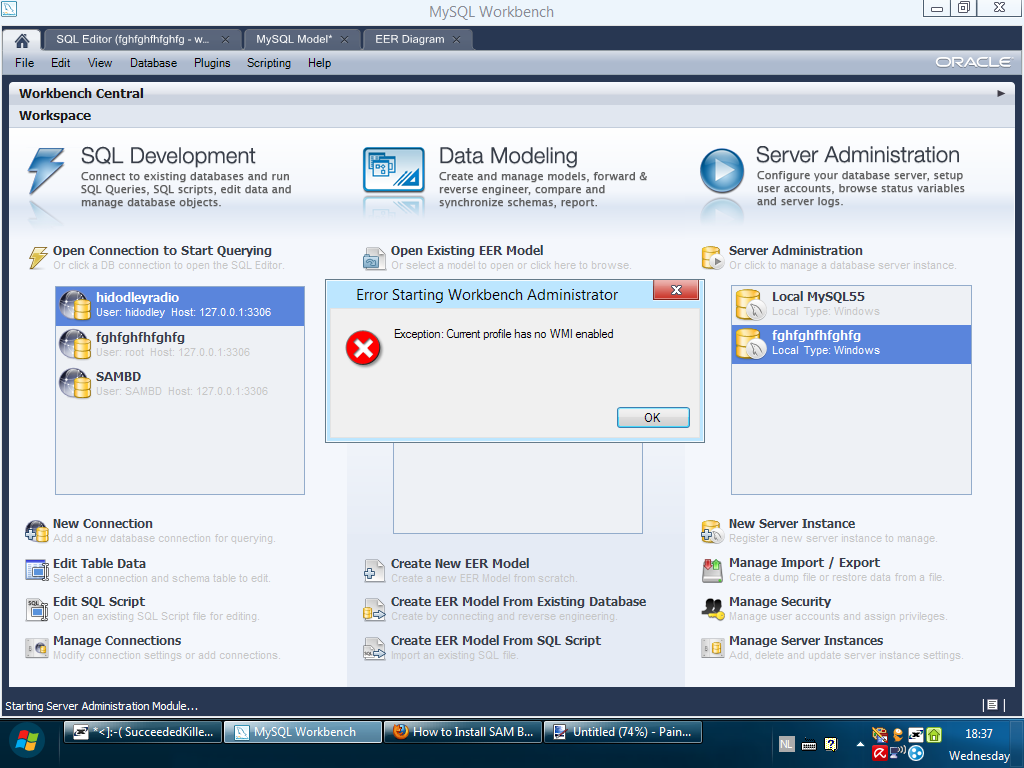Click the "Starting Server Administration Module..." status text
Screen dimensions: 1024x768
tap(101, 706)
